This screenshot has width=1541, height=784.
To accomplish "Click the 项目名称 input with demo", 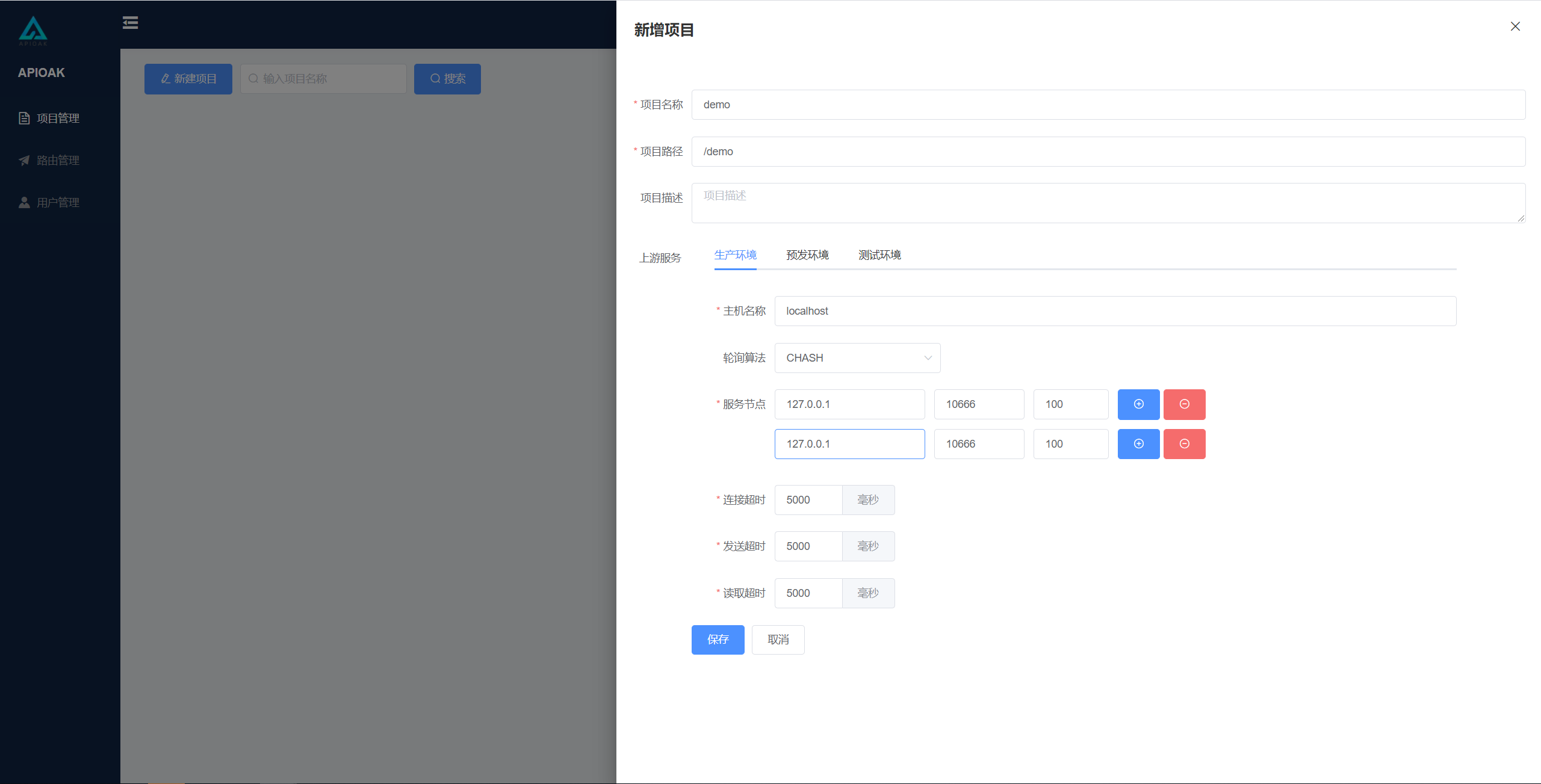I will point(1108,105).
